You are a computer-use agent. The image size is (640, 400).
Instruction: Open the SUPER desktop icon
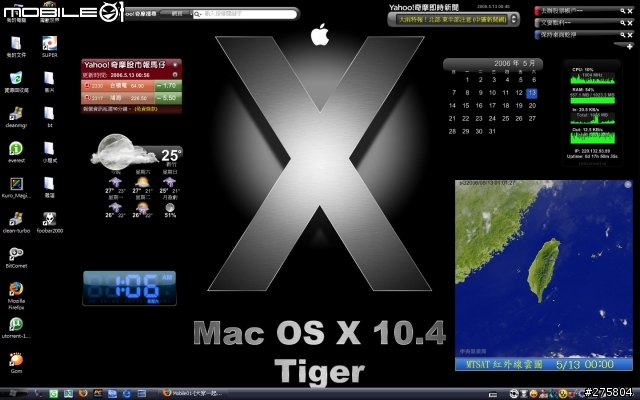pyautogui.click(x=49, y=46)
